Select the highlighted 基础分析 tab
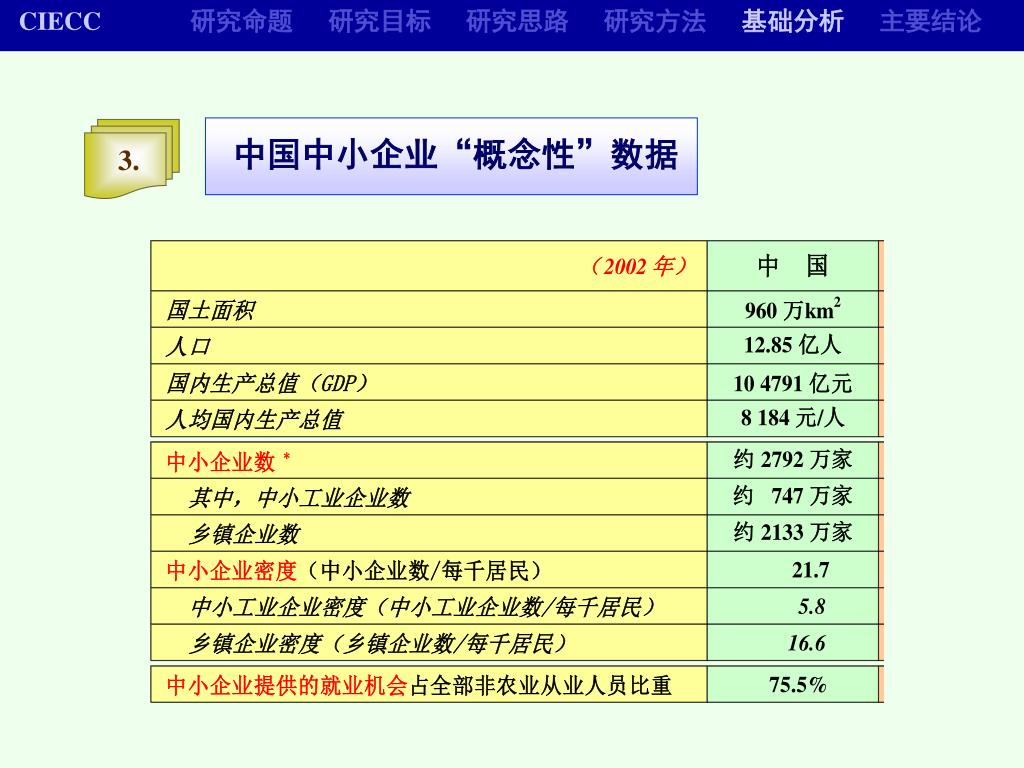The height and width of the screenshot is (768, 1024). pos(793,22)
